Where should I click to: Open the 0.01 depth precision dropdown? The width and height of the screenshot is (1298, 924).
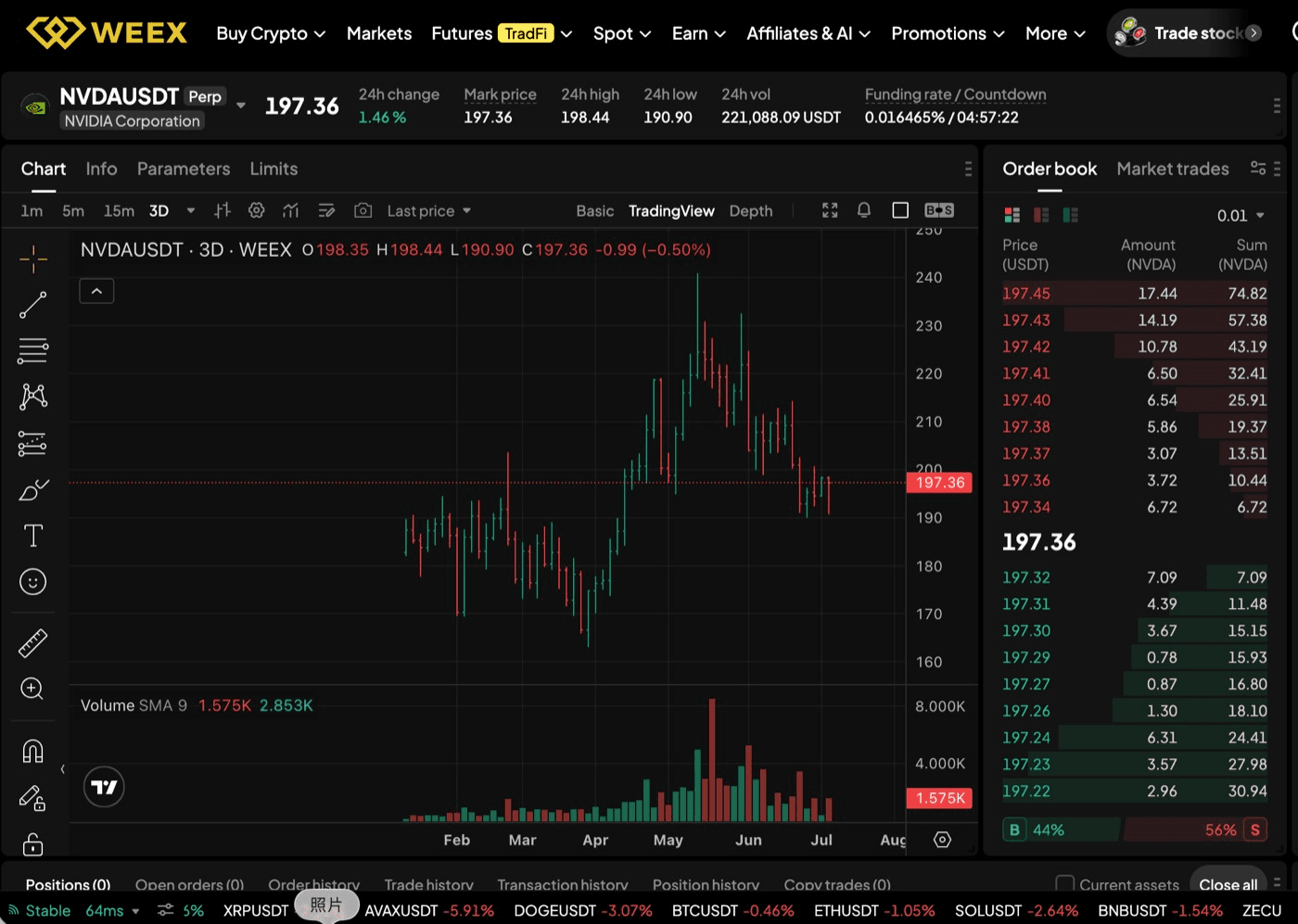tap(1241, 215)
